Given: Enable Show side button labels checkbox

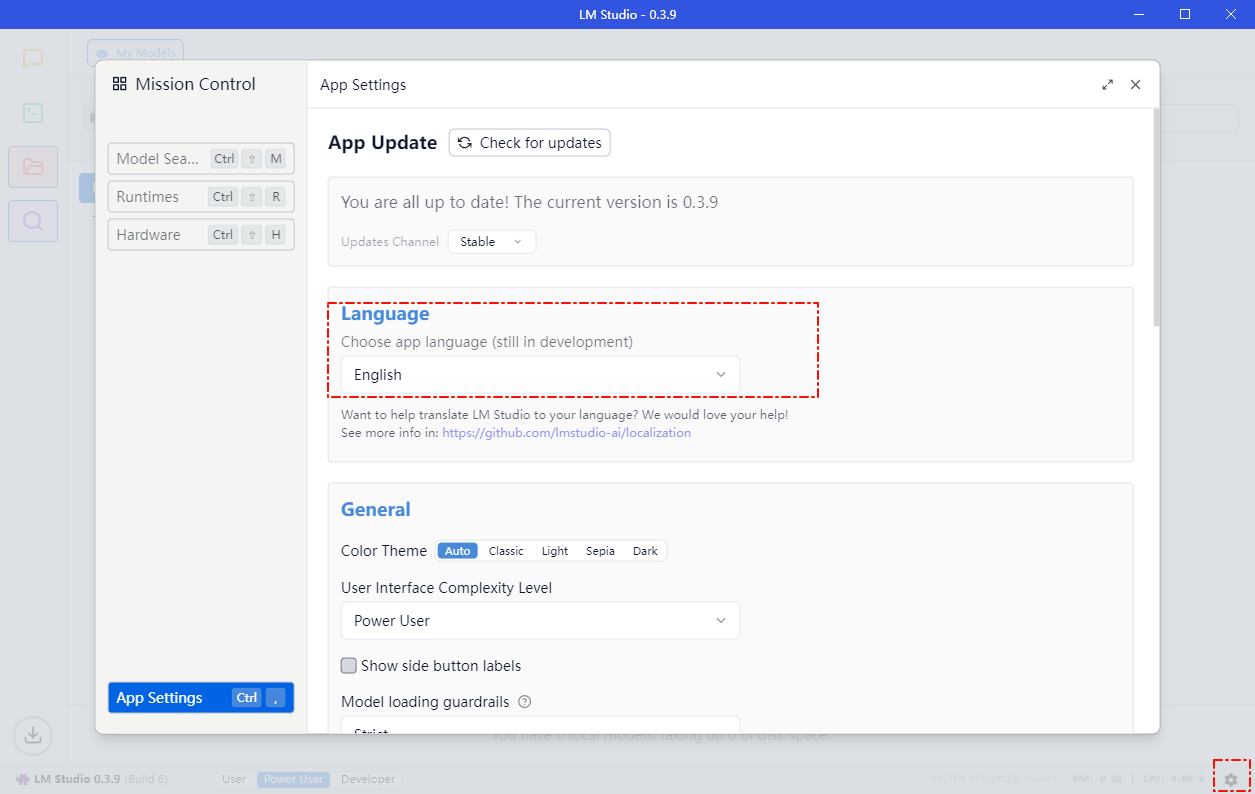Looking at the screenshot, I should 349,666.
